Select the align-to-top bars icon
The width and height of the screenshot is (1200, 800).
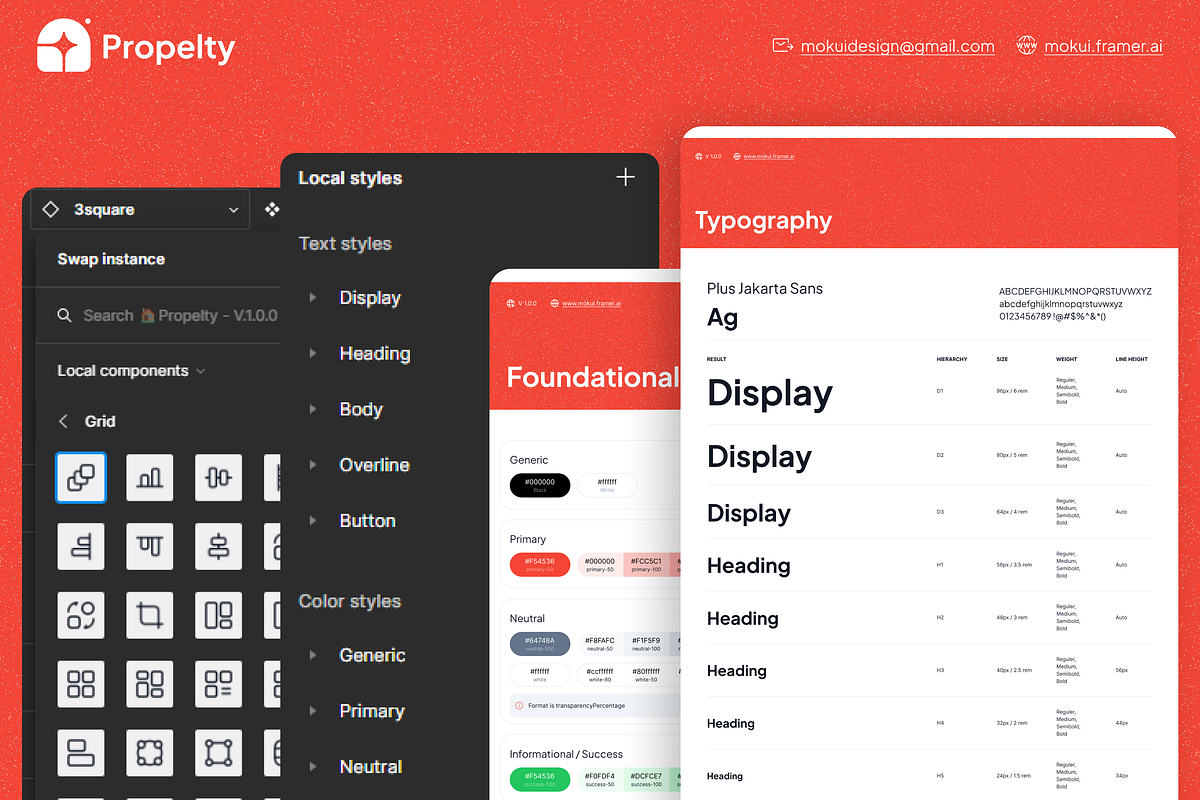point(150,546)
